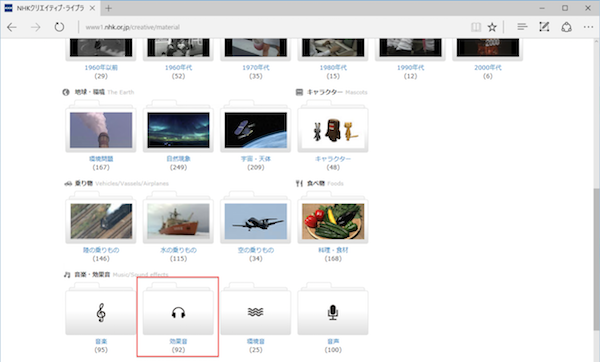Screen dimensions: 600x362
Task: Open the waves ambient sound folder
Action: [x=256, y=312]
